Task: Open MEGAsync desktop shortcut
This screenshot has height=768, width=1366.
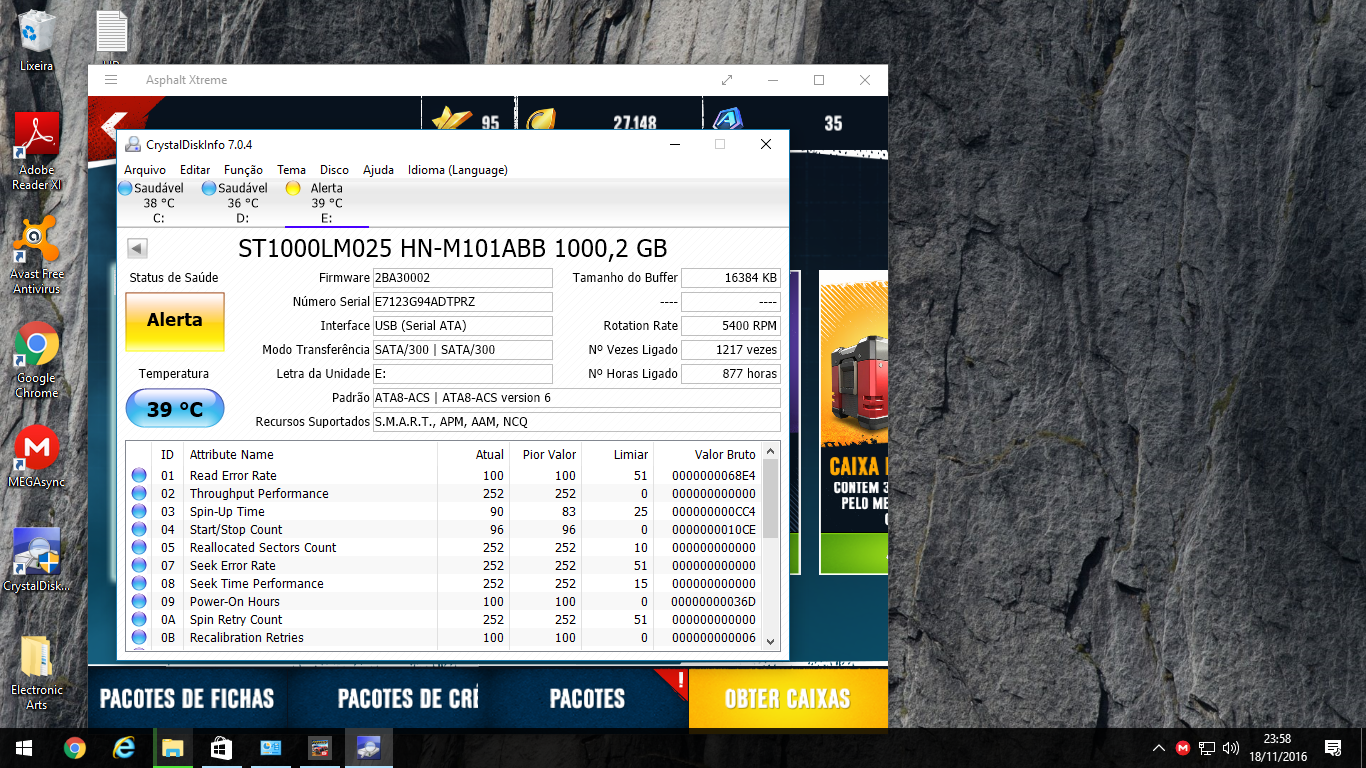Action: coord(37,458)
